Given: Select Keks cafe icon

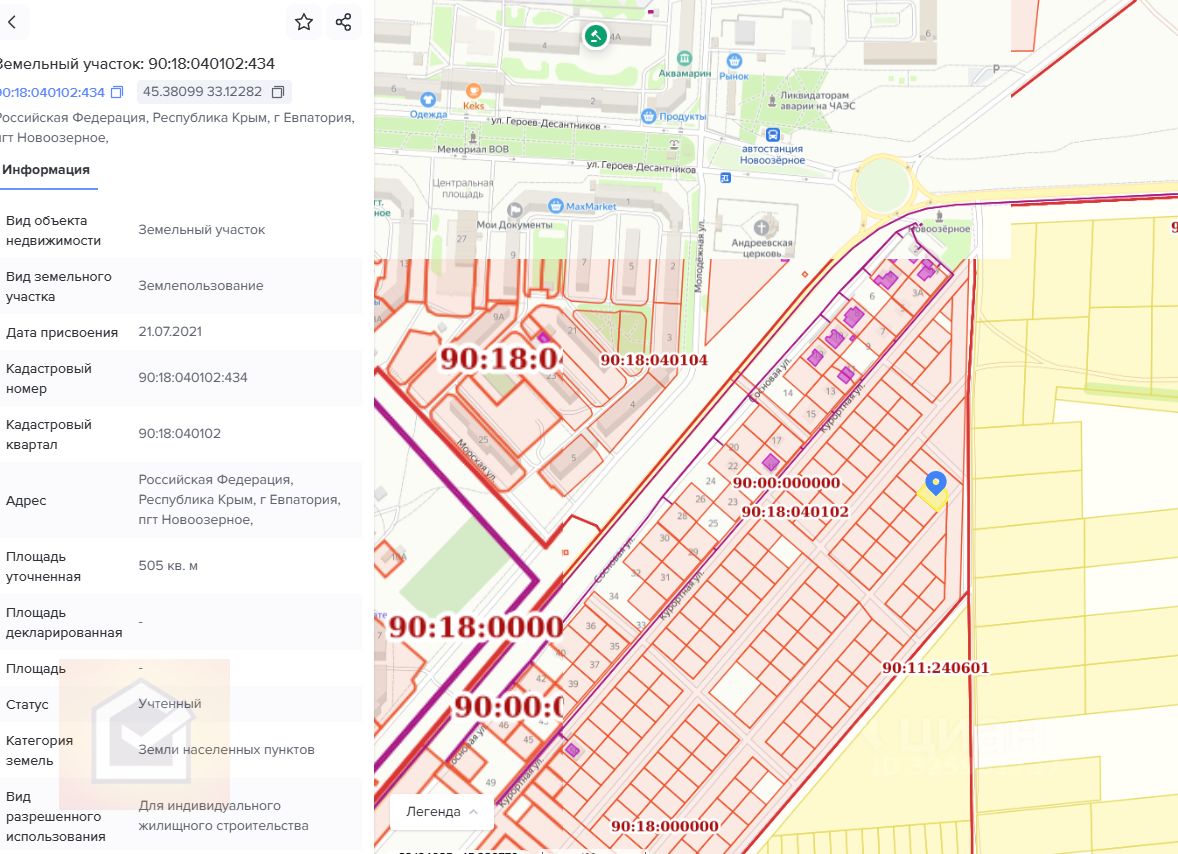Looking at the screenshot, I should 473,91.
